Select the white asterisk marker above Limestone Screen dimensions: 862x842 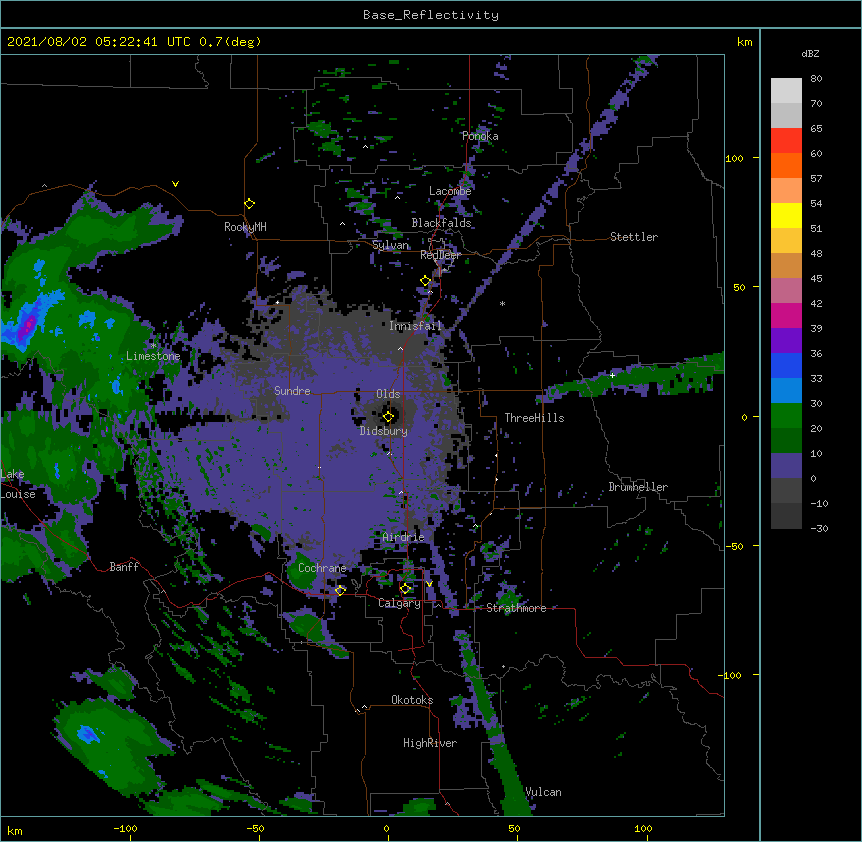(x=153, y=345)
